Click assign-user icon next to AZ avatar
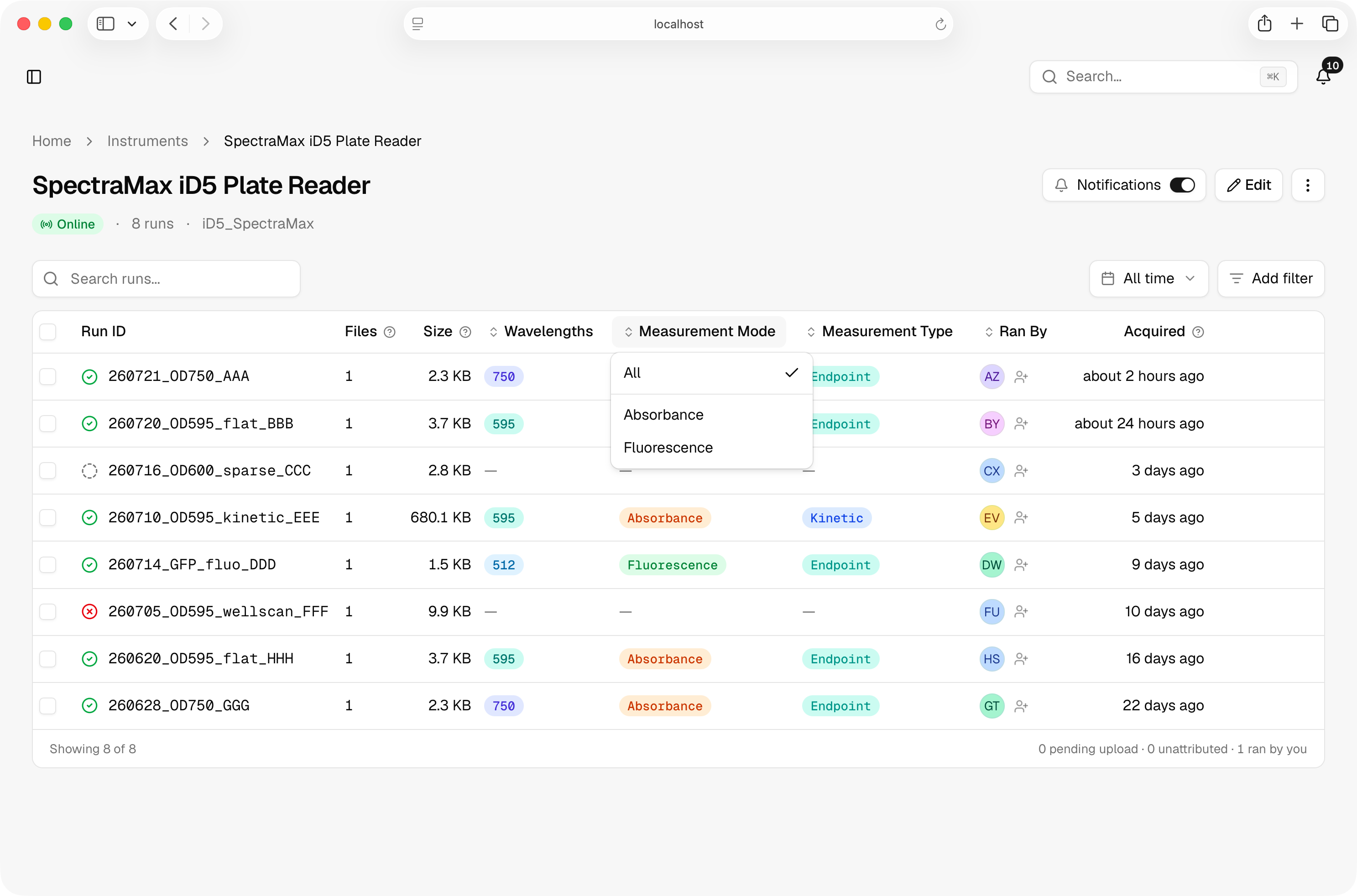The height and width of the screenshot is (896, 1357). pyautogui.click(x=1021, y=376)
